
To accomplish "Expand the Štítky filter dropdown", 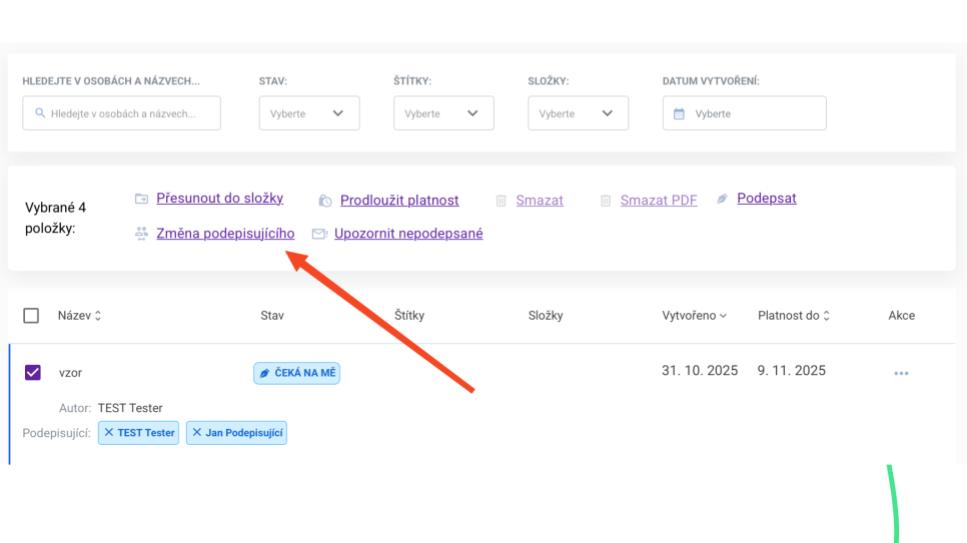I will [443, 113].
